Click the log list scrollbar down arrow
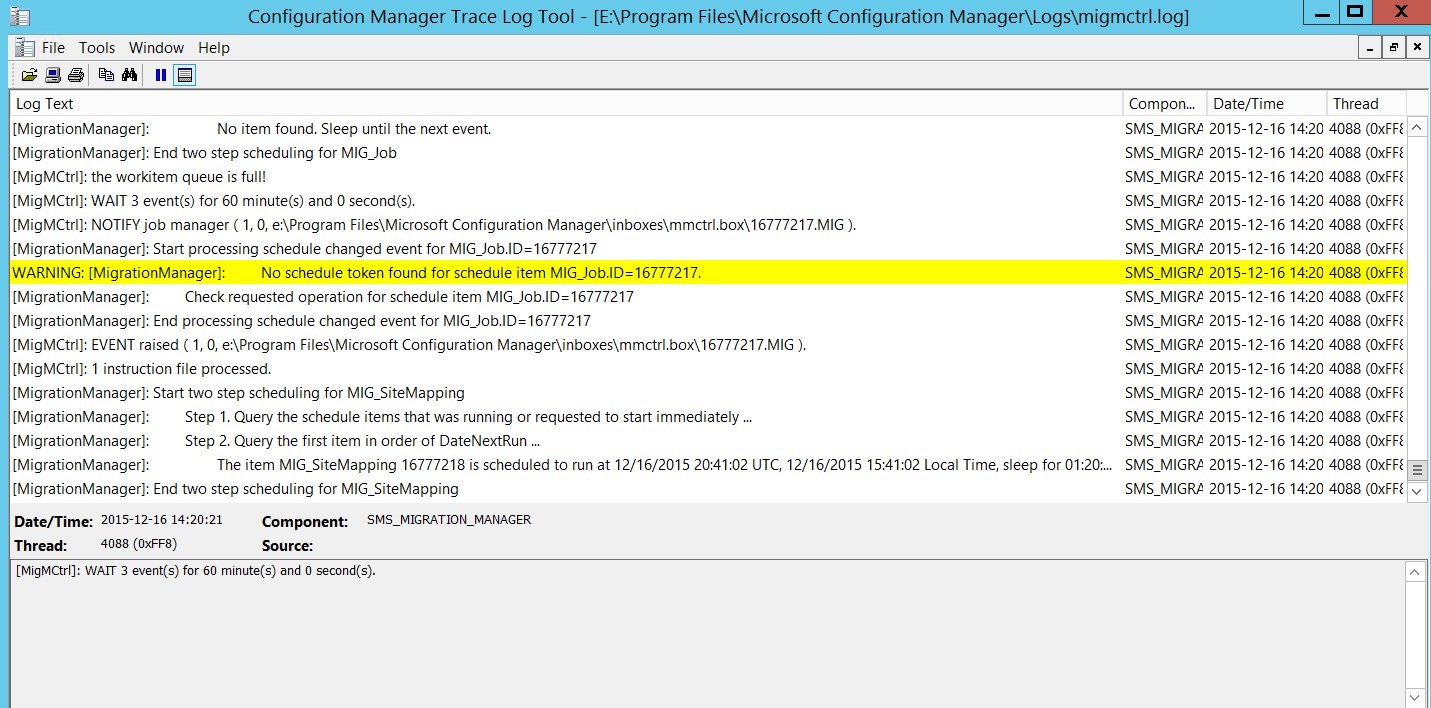Screen dimensions: 1431x708 [x=1417, y=491]
